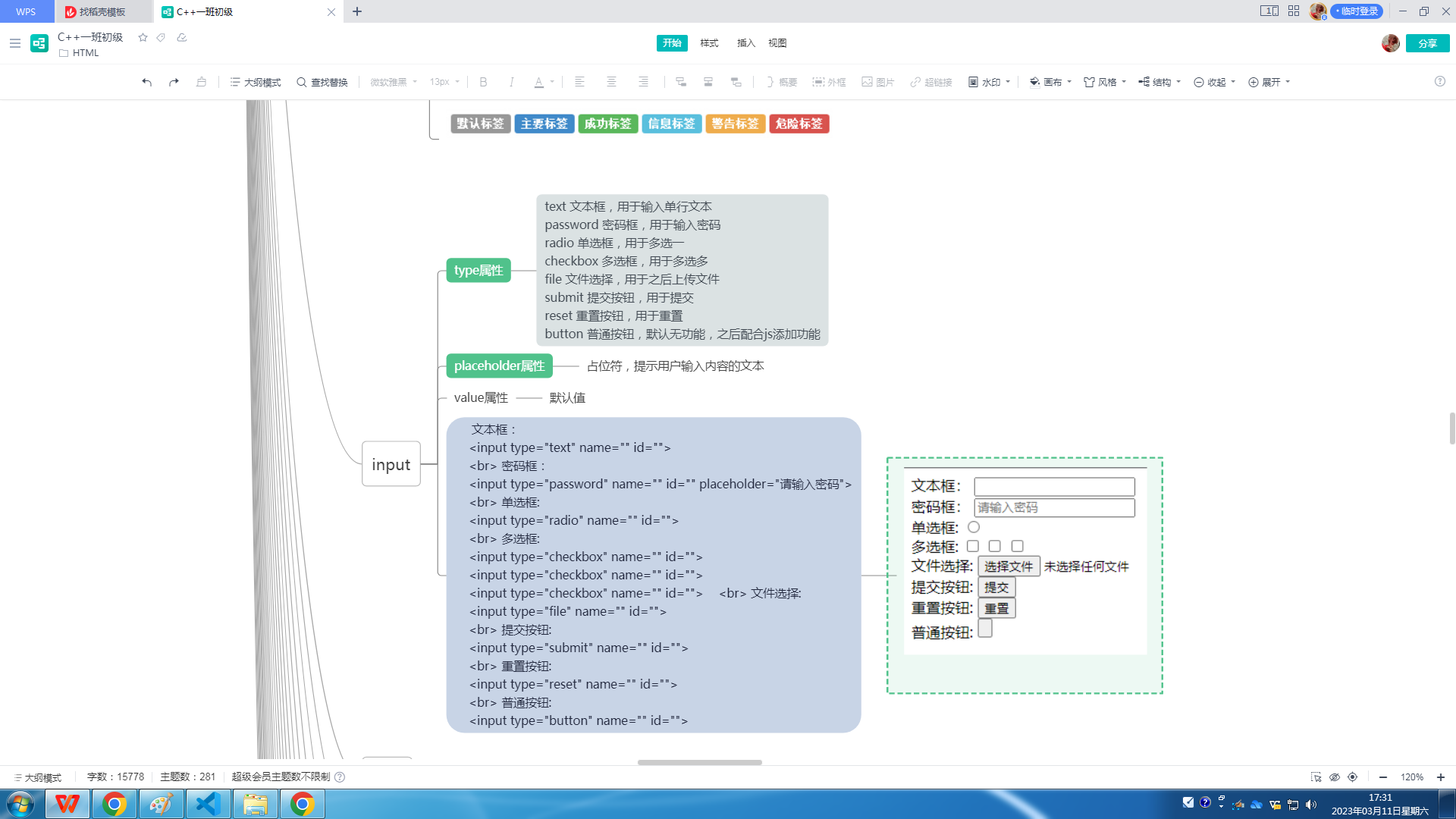Screen dimensions: 1456x819
Task: Click the 密码框 password input field
Action: pyautogui.click(x=1054, y=507)
